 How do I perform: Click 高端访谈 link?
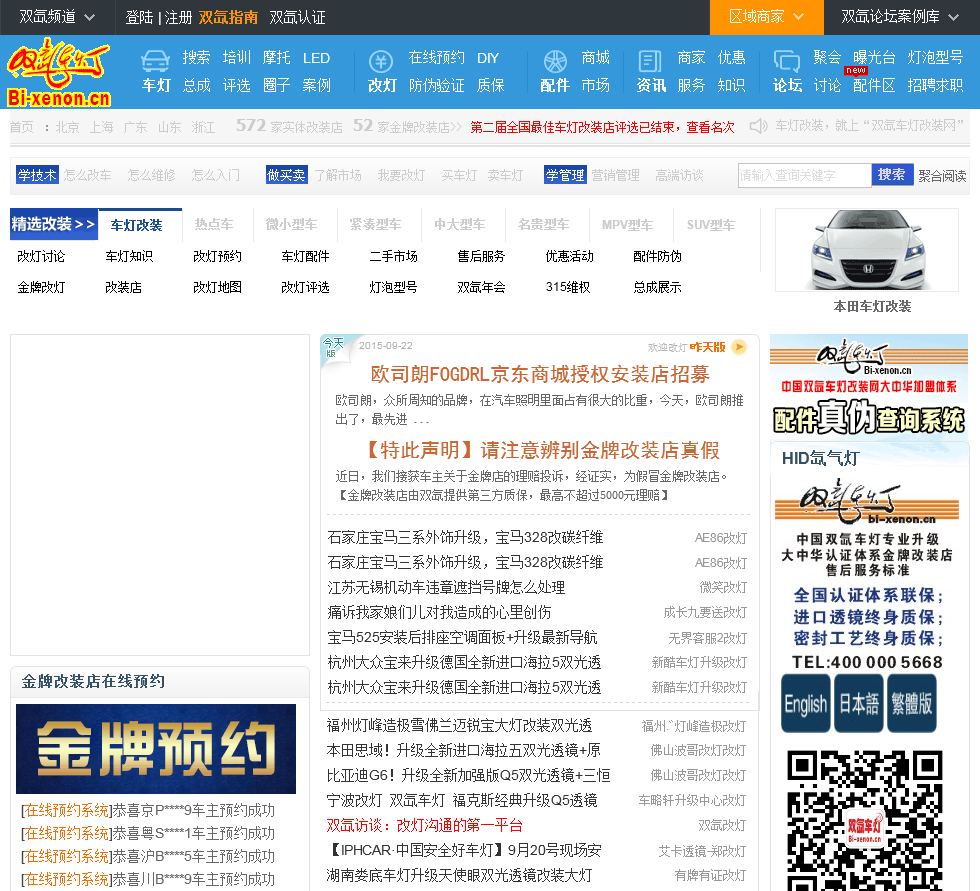[x=679, y=175]
